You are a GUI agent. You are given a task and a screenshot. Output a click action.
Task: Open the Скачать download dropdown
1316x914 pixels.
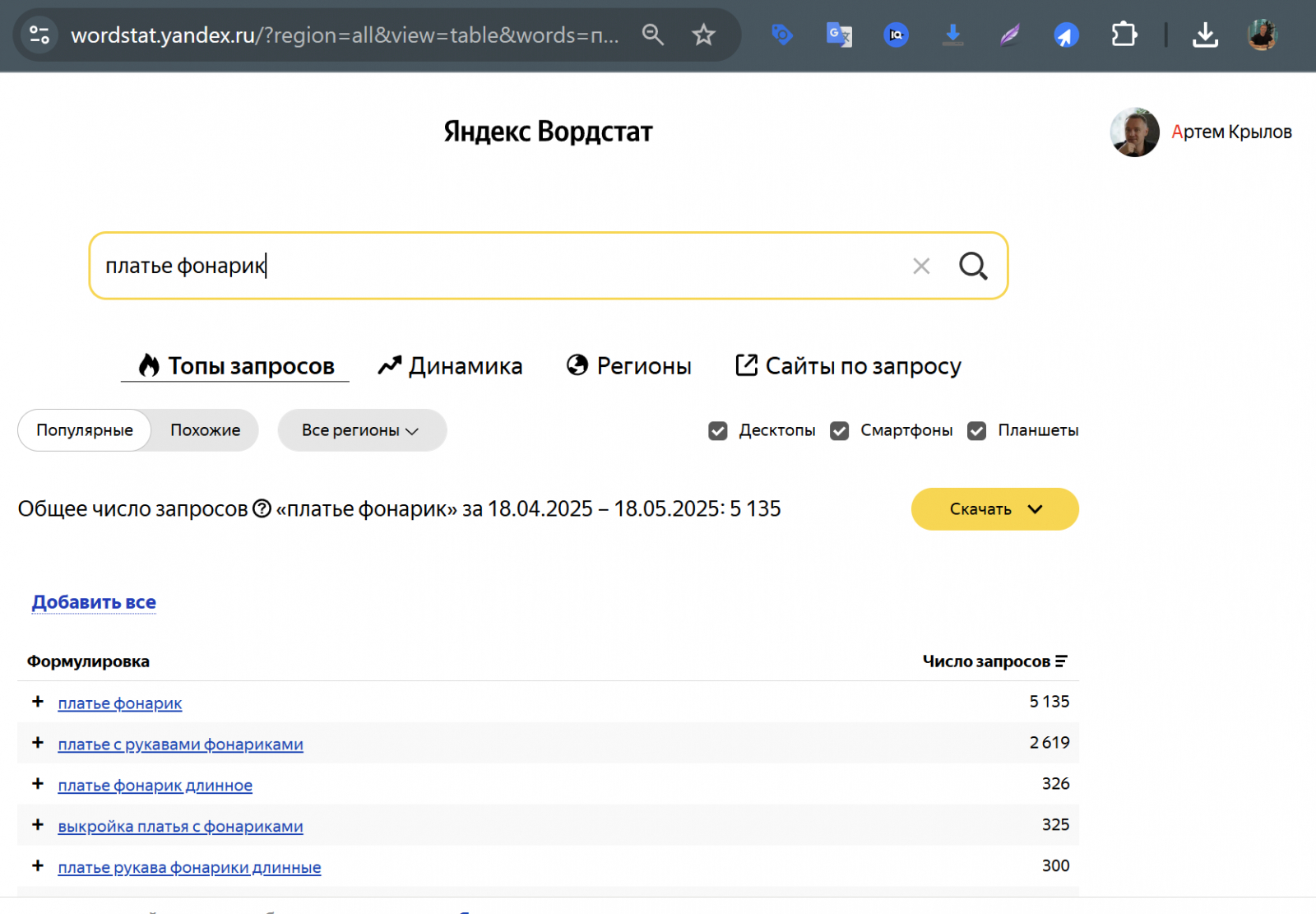click(x=994, y=509)
